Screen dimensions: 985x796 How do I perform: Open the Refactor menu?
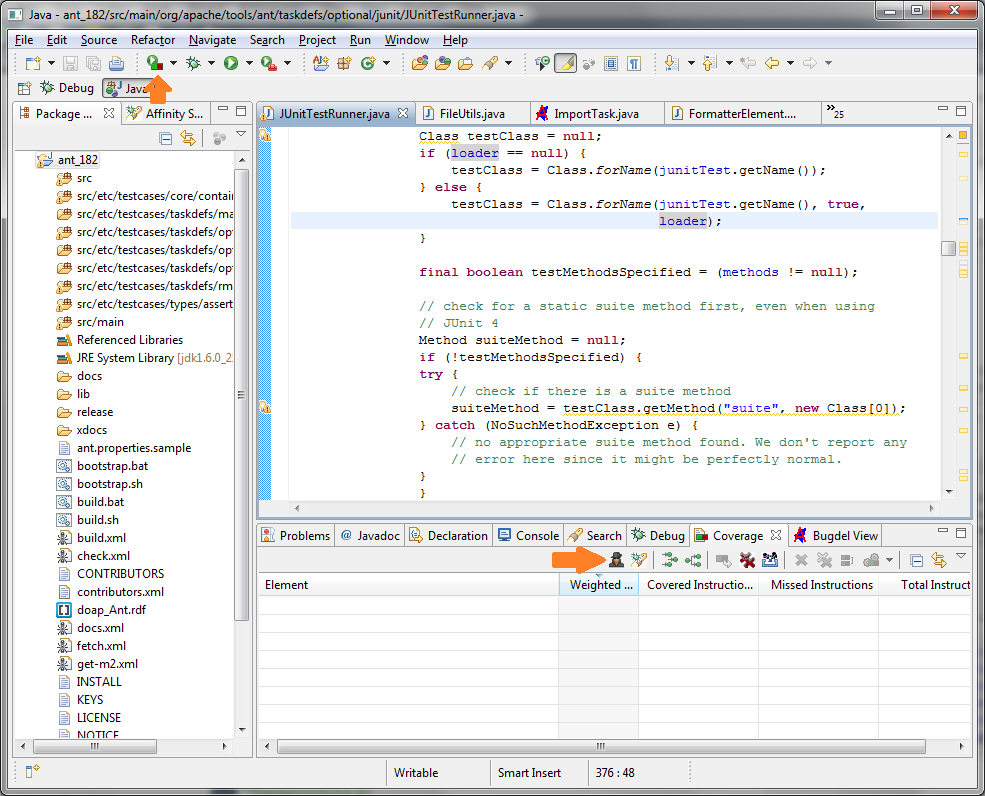click(153, 40)
